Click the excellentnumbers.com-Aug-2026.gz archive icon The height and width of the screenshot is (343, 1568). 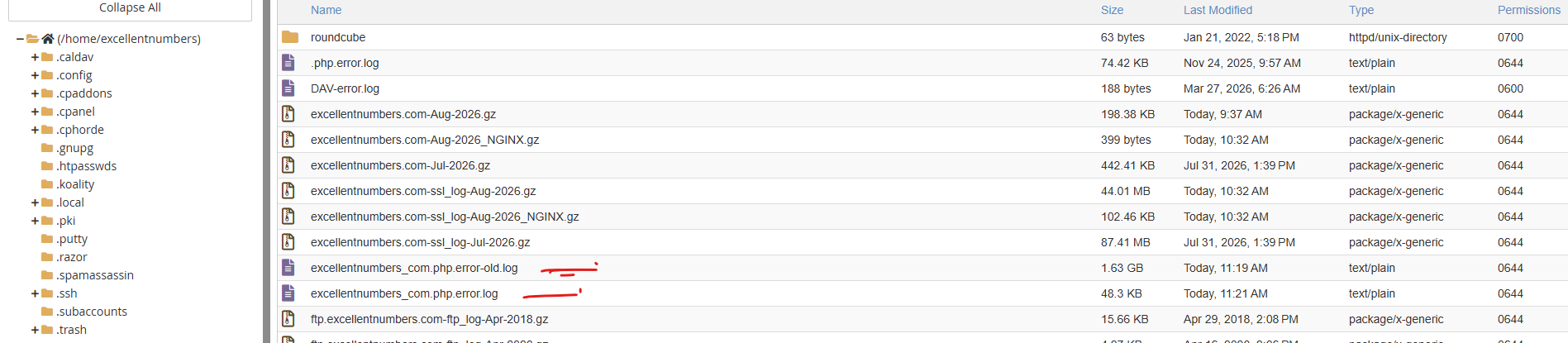tap(288, 114)
